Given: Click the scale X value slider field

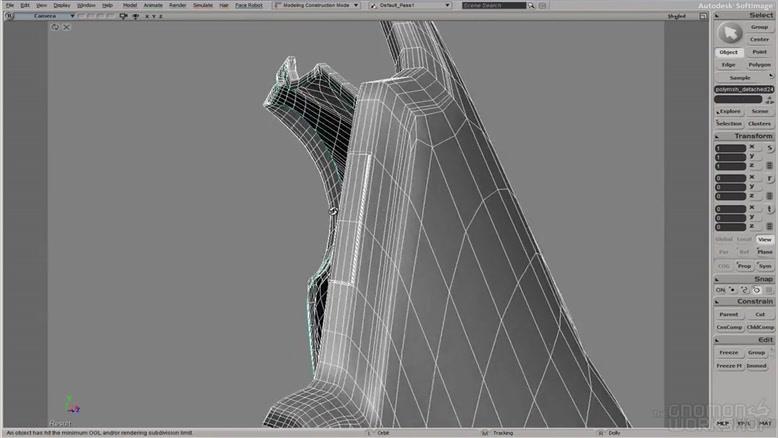Looking at the screenshot, I should pyautogui.click(x=729, y=148).
